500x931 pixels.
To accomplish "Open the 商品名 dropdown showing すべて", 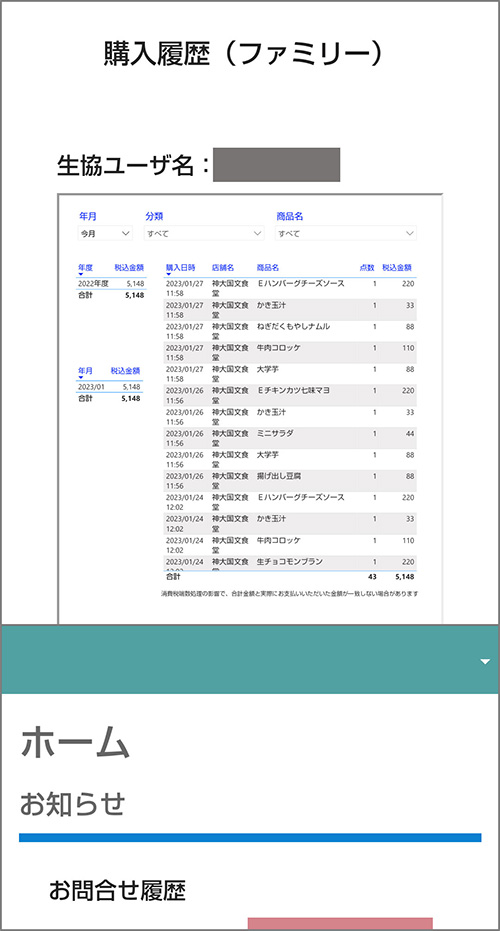I will 346,233.
